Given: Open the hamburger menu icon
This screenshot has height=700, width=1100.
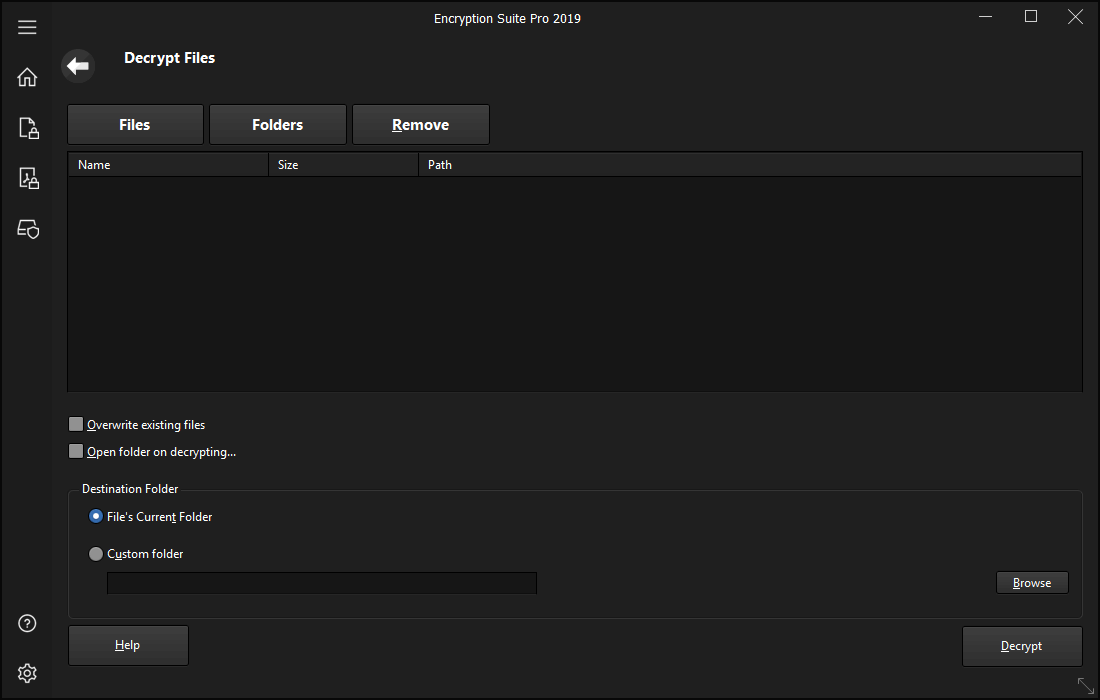Looking at the screenshot, I should tap(27, 27).
